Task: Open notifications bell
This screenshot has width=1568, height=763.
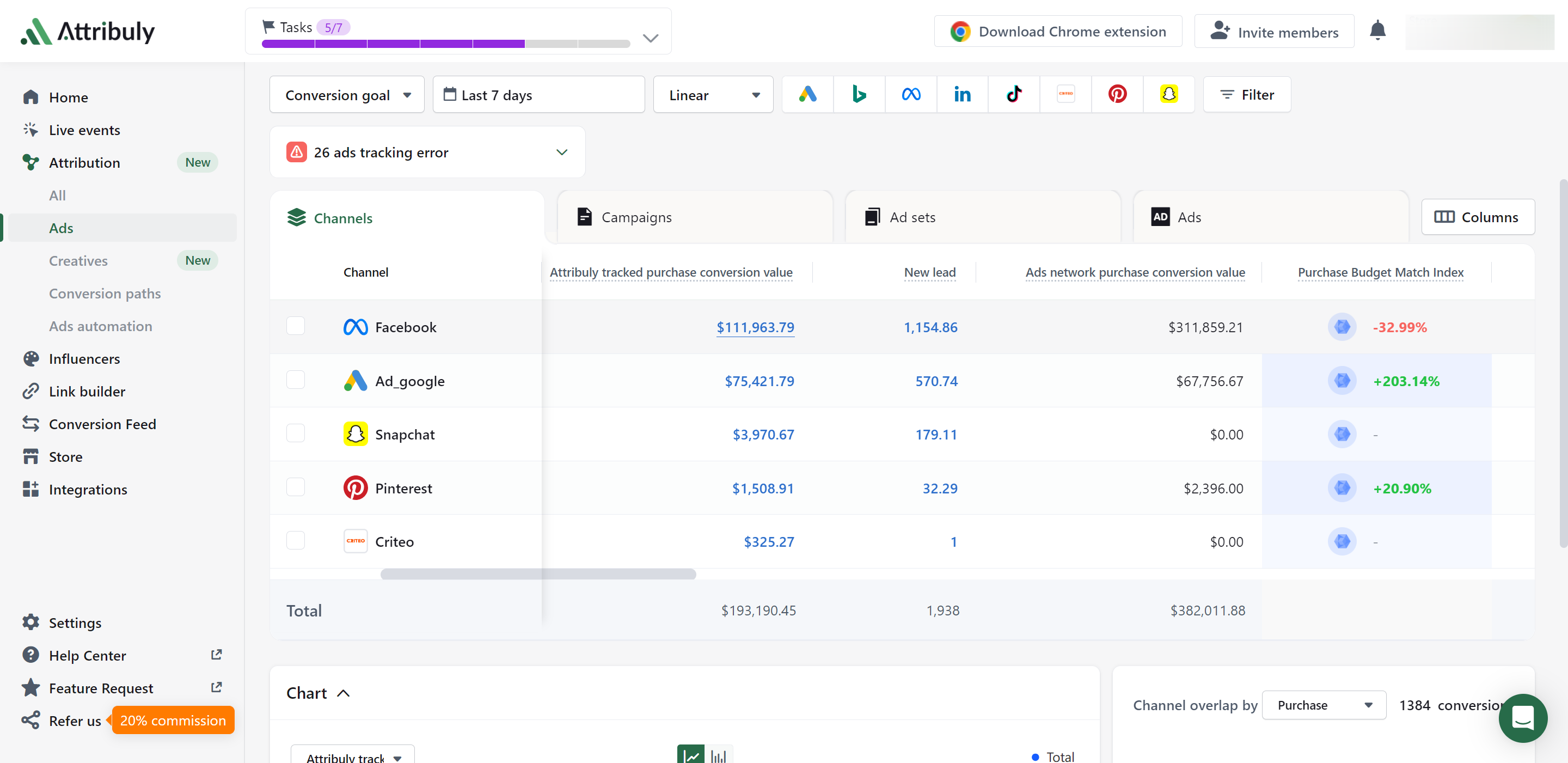Action: click(1377, 30)
